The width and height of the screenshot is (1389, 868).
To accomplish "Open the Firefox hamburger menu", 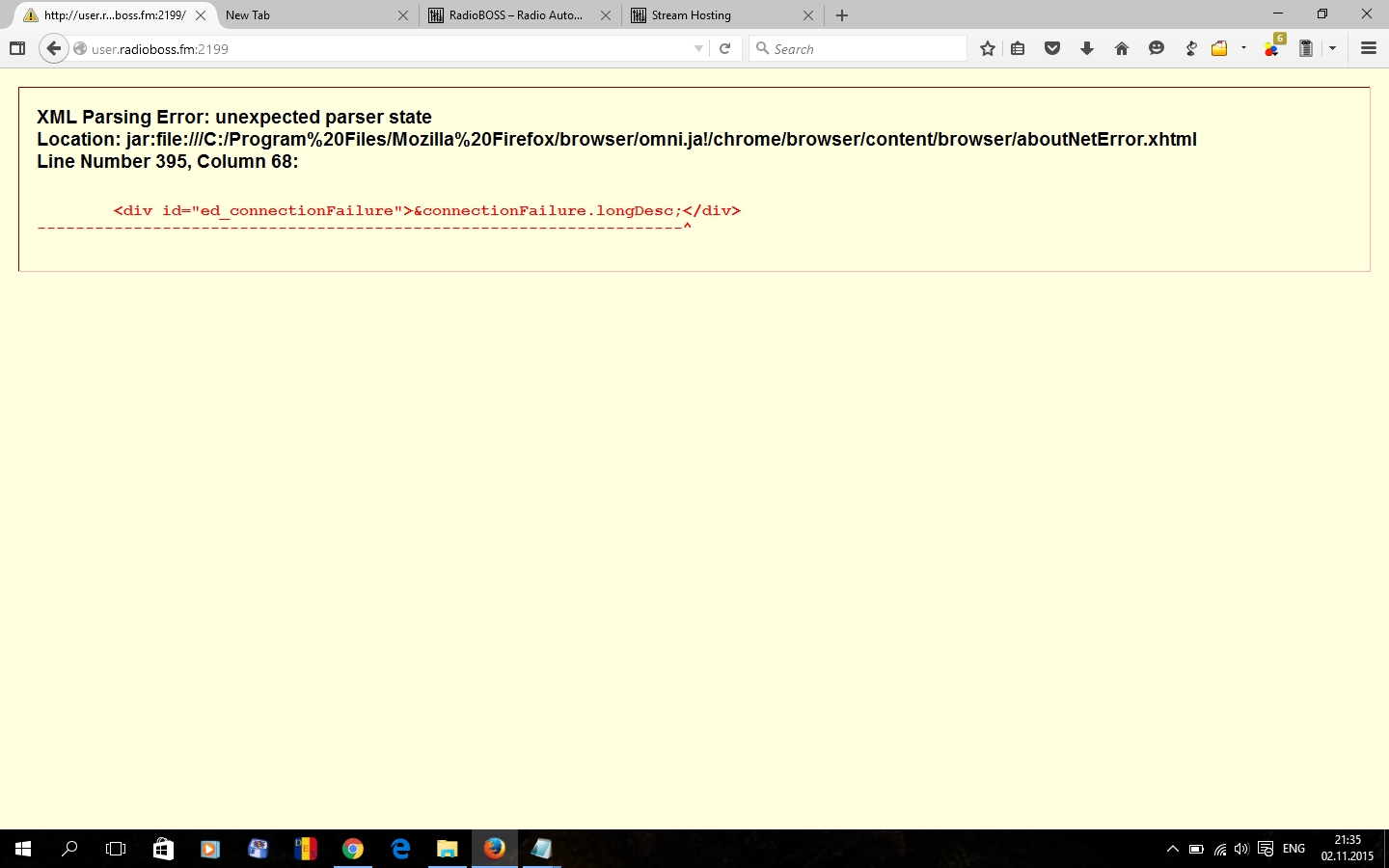I will 1368,49.
